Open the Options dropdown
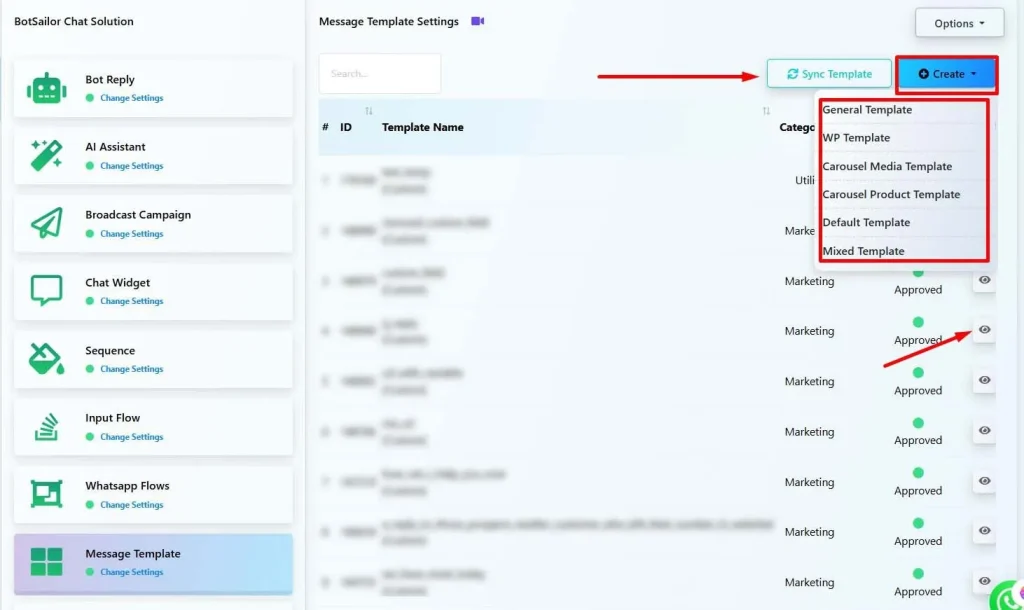Screen dimensions: 1024x610 (x=959, y=23)
